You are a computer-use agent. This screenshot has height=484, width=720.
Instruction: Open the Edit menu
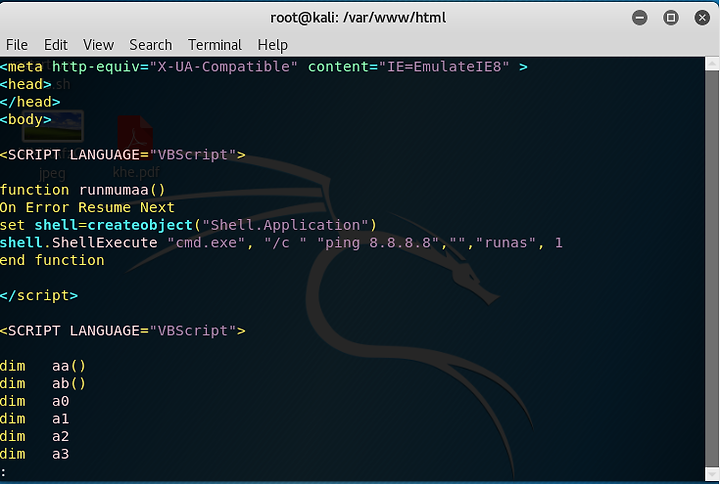56,45
